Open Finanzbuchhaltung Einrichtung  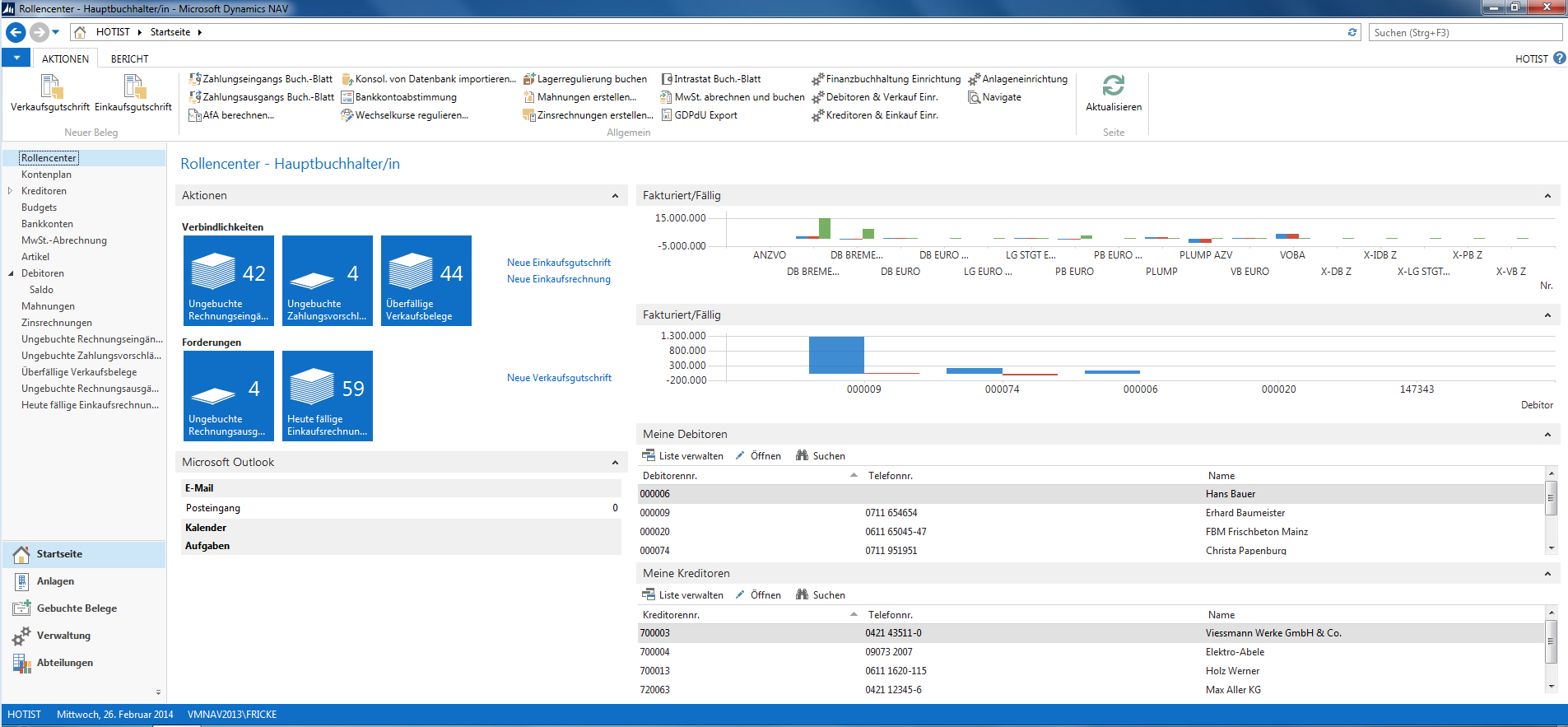pyautogui.click(x=886, y=79)
